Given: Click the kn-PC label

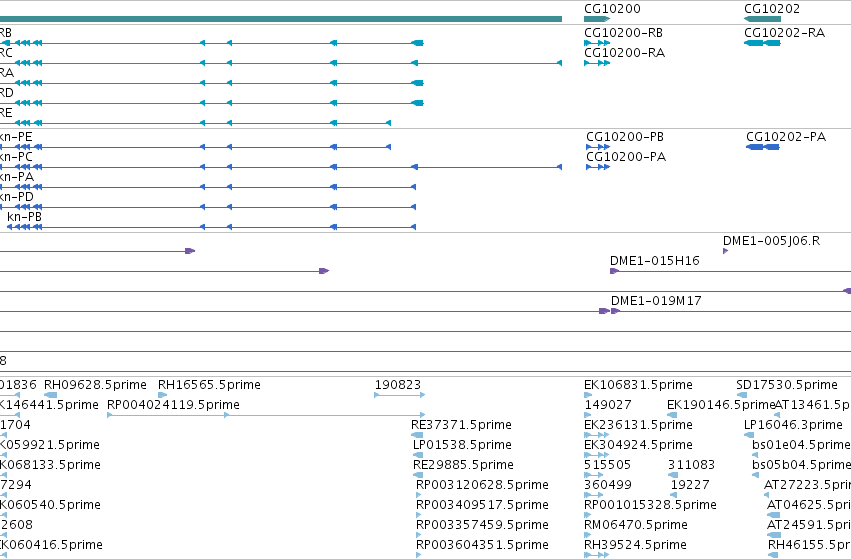Looking at the screenshot, I should pyautogui.click(x=16, y=157).
